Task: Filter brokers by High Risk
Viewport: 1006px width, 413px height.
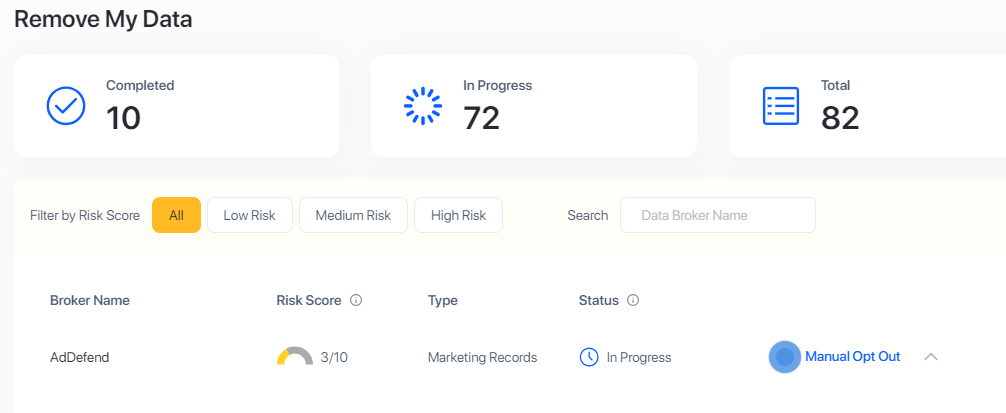Action: click(458, 215)
